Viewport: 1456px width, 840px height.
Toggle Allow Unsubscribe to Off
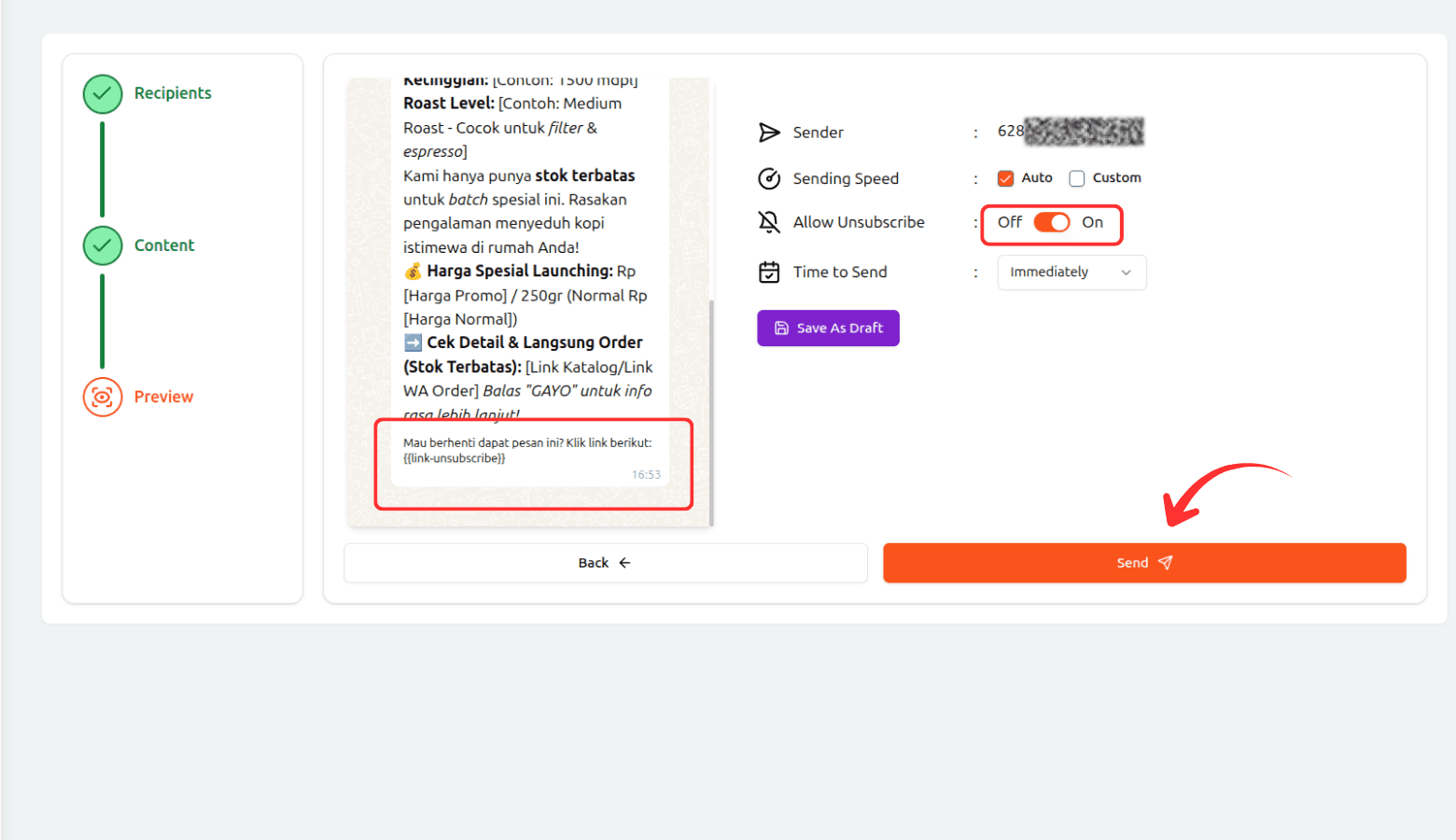[1052, 223]
